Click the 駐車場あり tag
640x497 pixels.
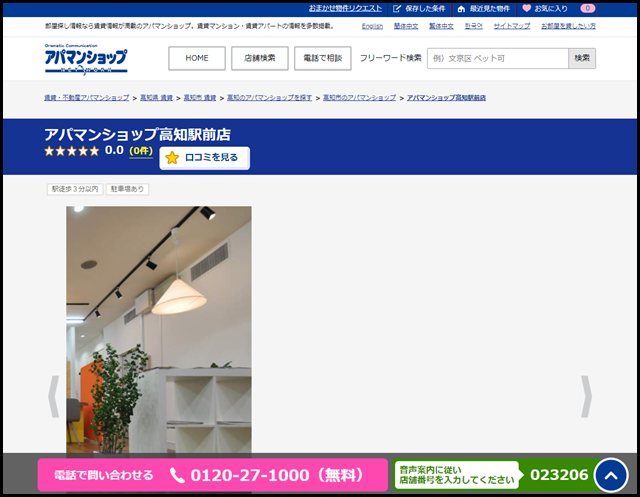coord(127,189)
